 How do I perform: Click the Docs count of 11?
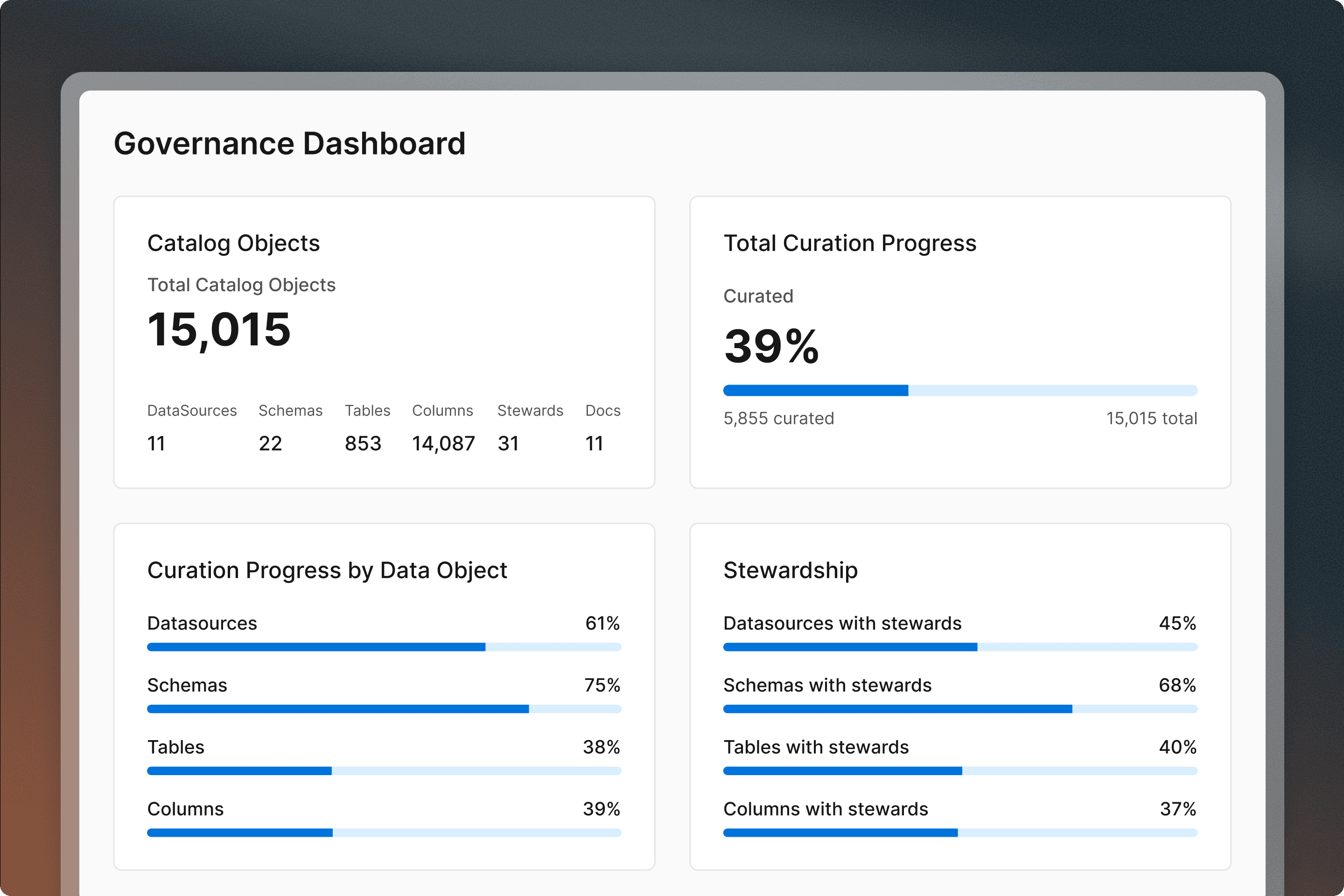(594, 443)
